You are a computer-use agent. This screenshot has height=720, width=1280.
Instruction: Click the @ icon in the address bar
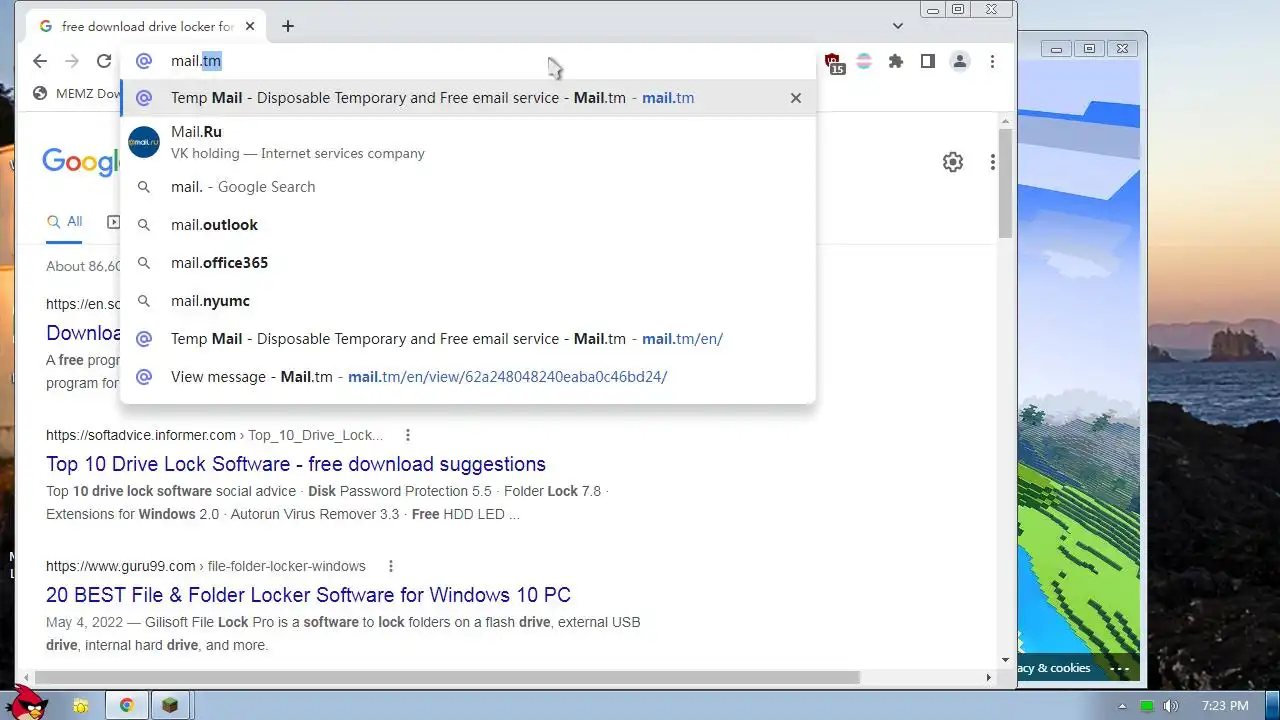click(144, 61)
